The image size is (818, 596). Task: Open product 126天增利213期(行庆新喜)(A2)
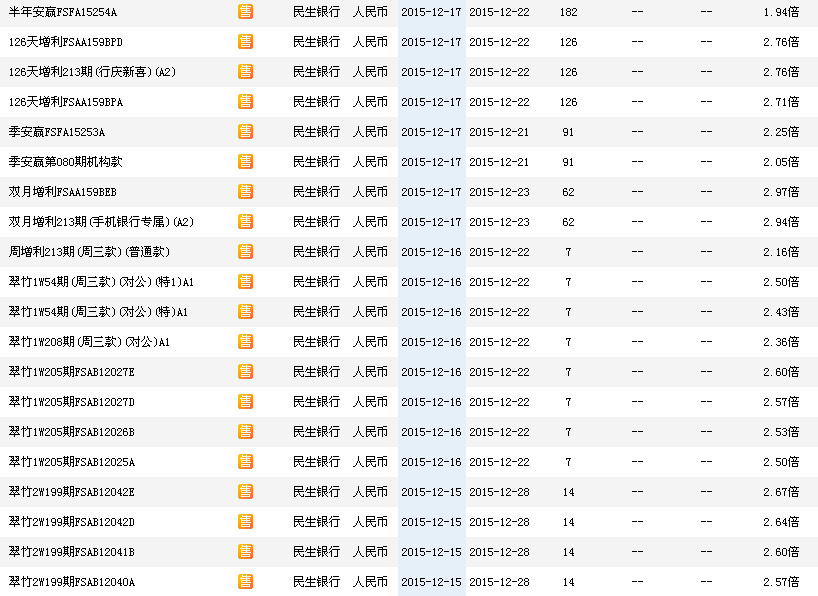coord(92,72)
